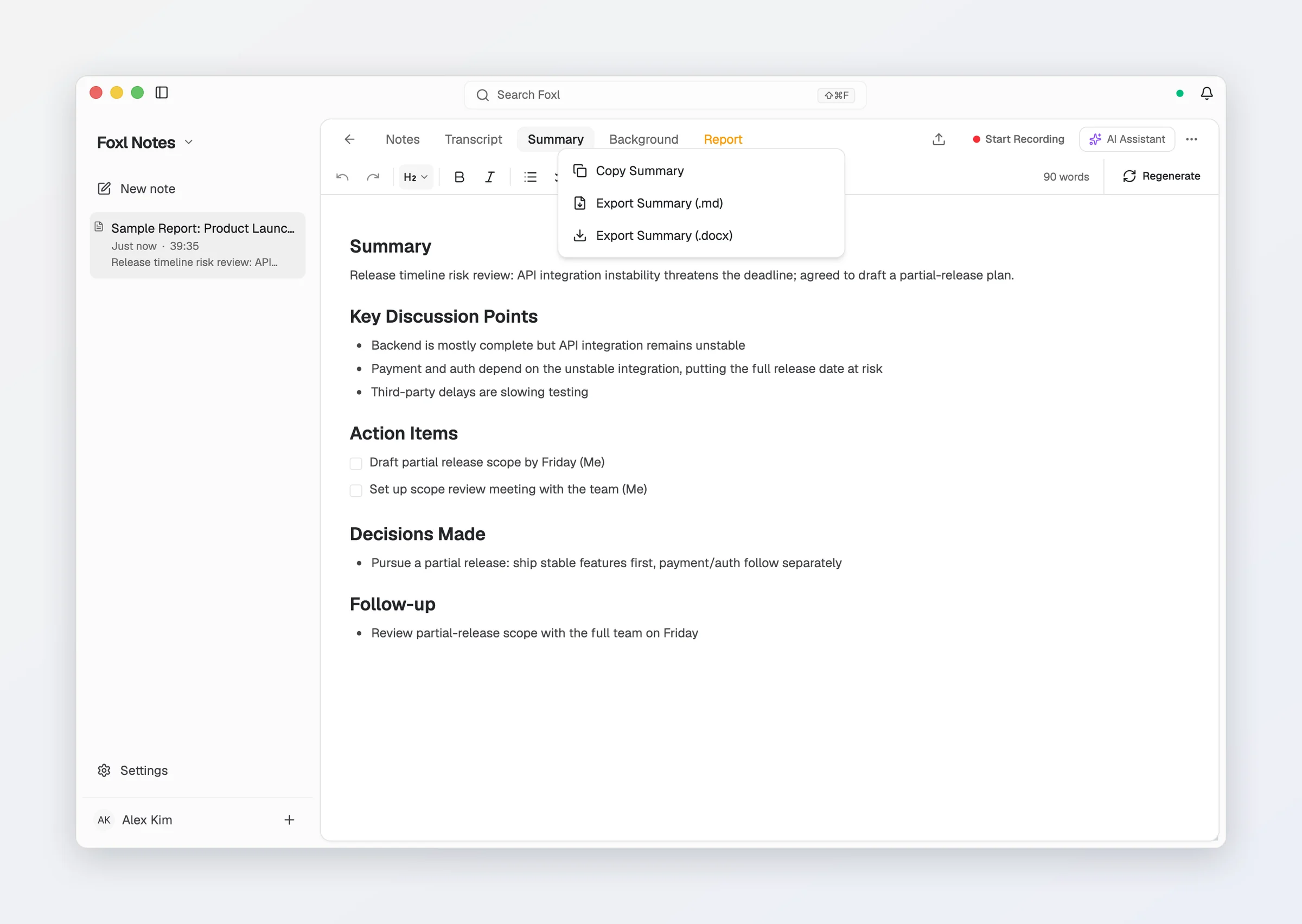Screen dimensions: 1302x924
Task: Switch to the Transcript tab
Action: point(474,139)
